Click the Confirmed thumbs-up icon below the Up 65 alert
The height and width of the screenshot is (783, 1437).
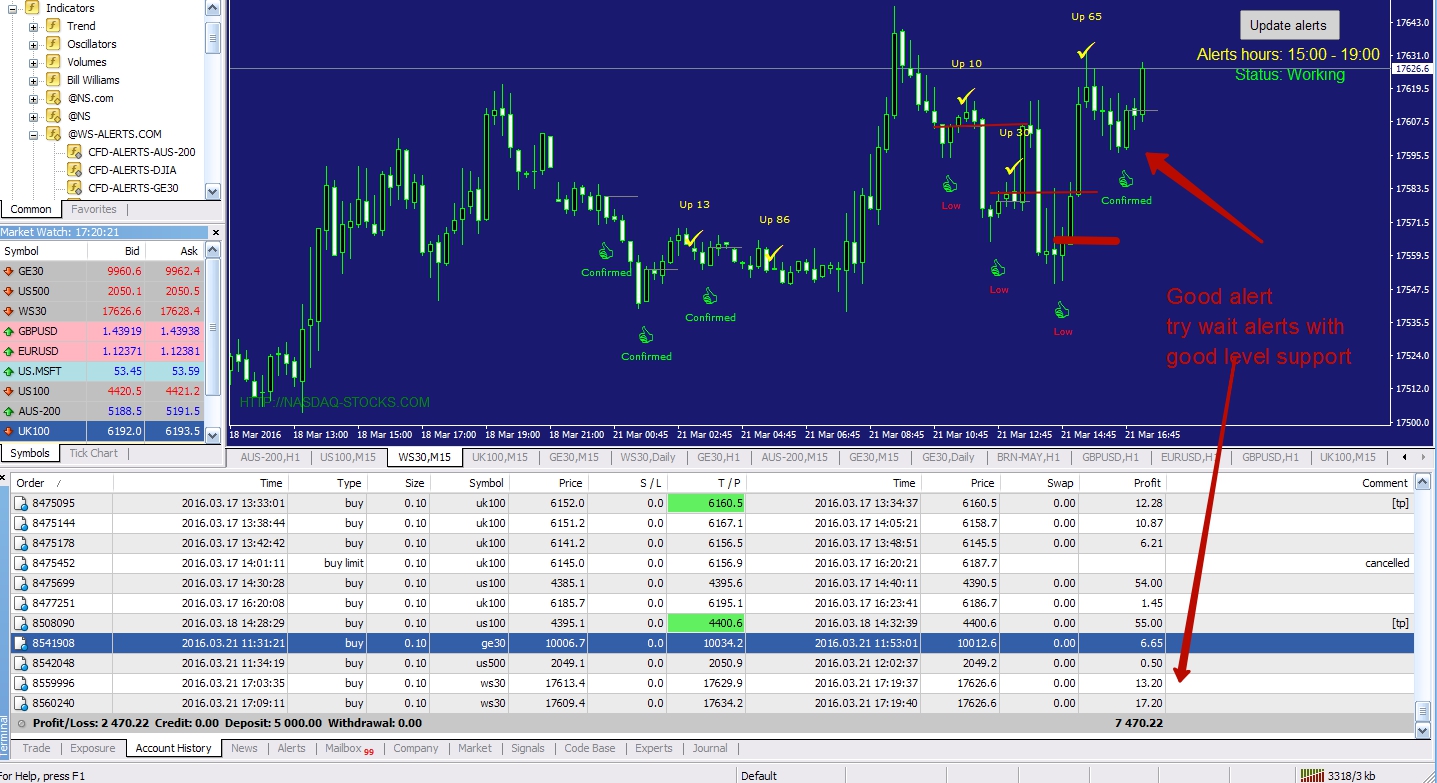point(1126,180)
